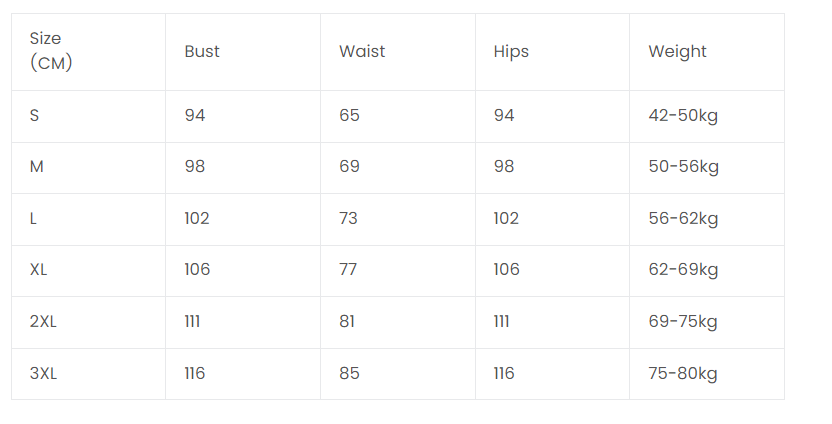
Task: Select the Bust column header
Action: 202,52
